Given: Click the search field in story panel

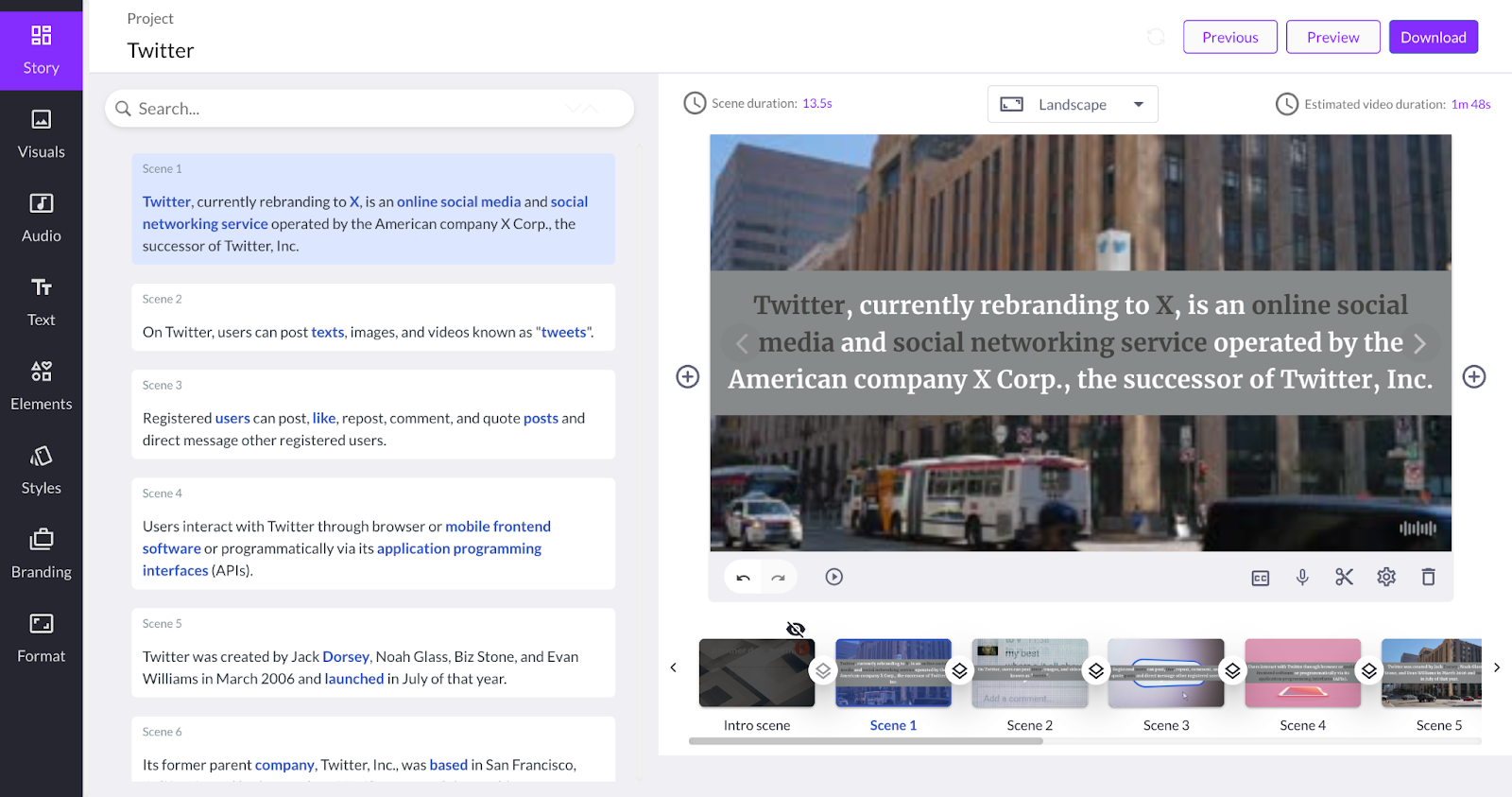Looking at the screenshot, I should point(369,109).
